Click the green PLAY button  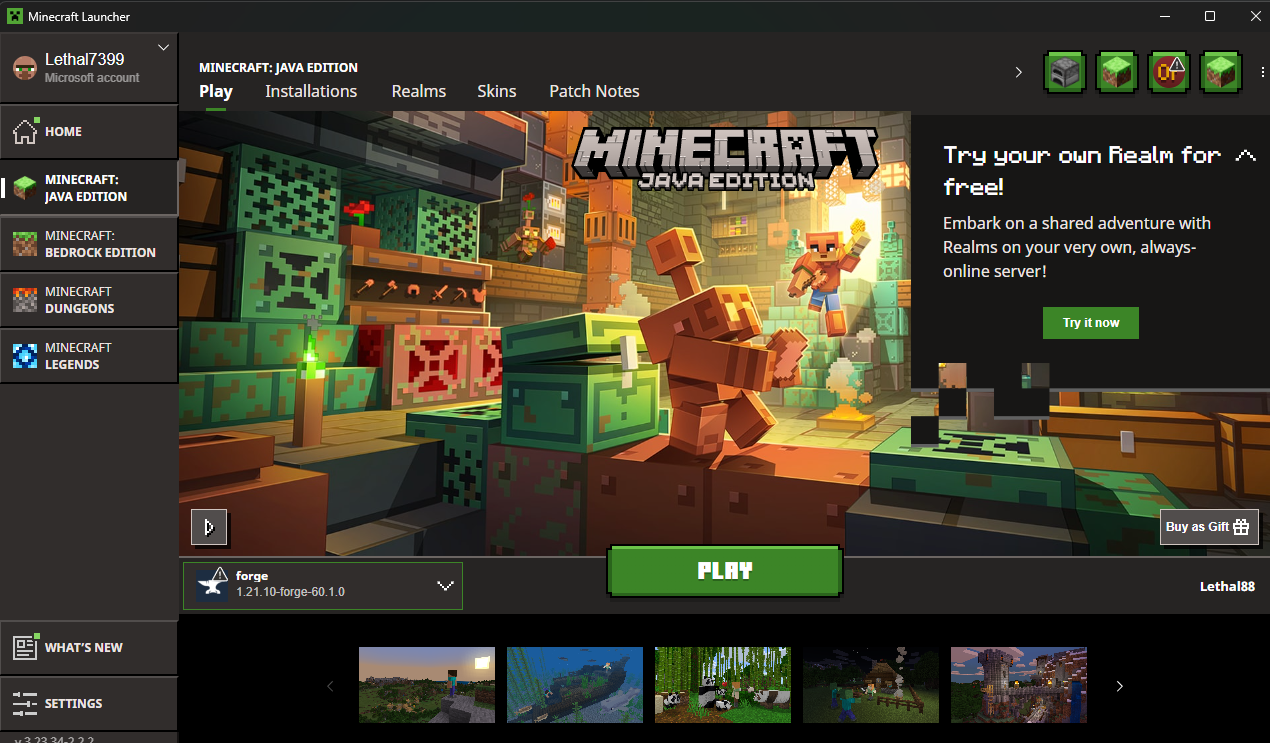pyautogui.click(x=725, y=571)
